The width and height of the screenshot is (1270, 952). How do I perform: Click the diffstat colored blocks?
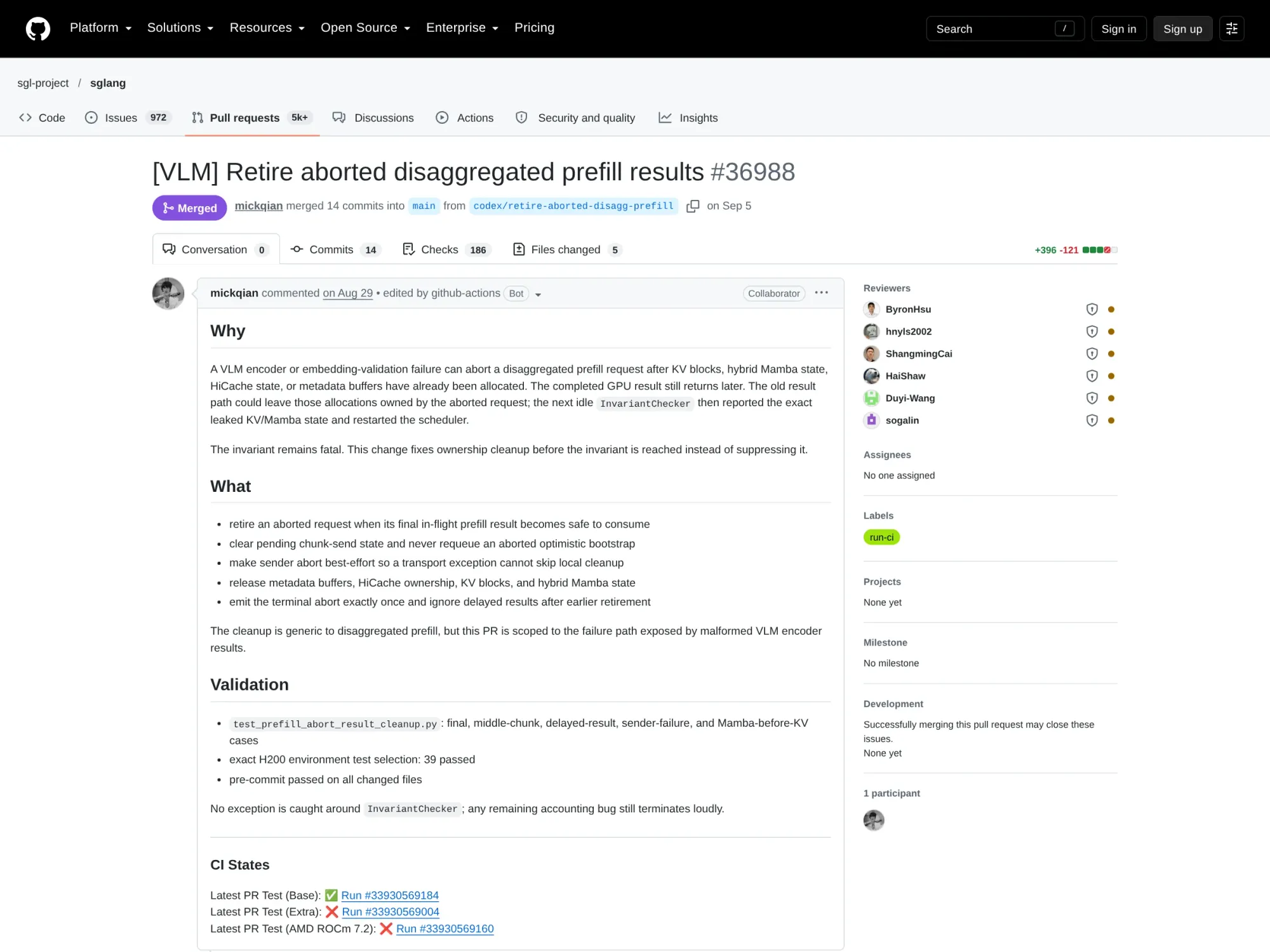(1100, 250)
